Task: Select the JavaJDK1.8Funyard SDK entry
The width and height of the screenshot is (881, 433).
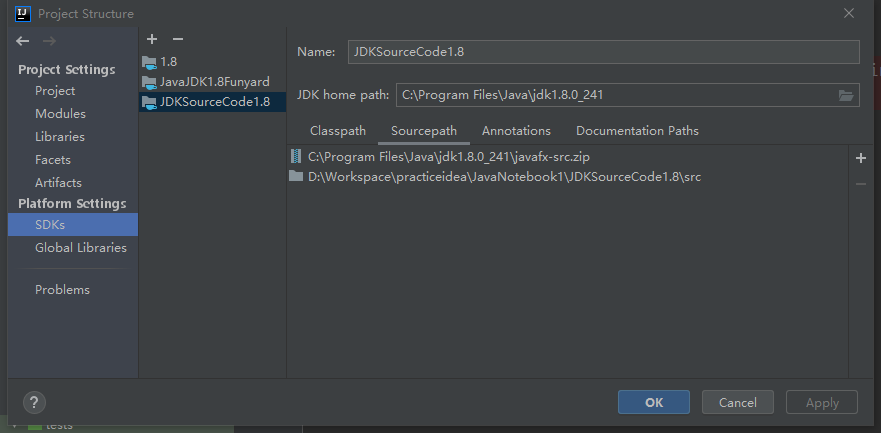Action: point(212,82)
